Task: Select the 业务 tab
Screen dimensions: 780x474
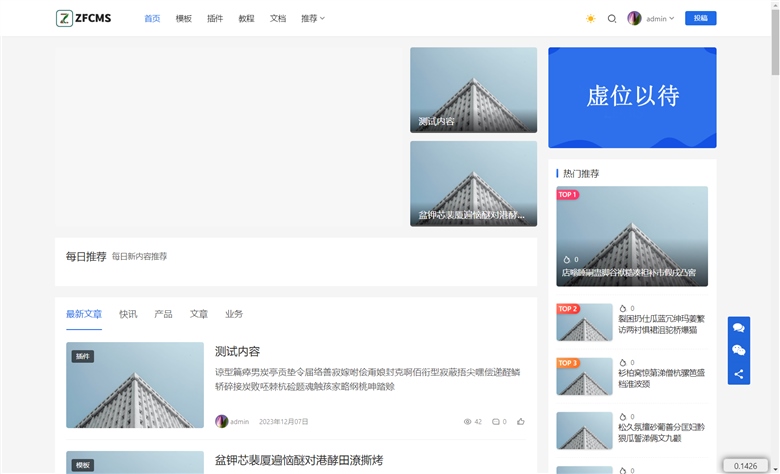Action: [x=234, y=314]
